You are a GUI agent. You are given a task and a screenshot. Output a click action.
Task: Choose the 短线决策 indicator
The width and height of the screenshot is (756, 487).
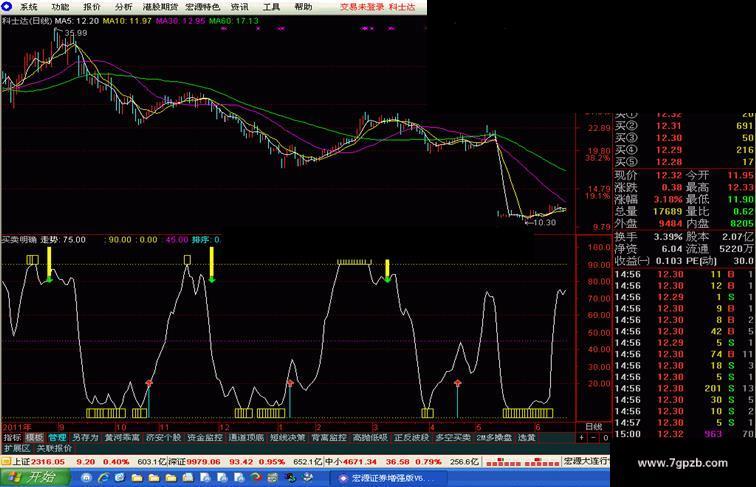tap(288, 437)
